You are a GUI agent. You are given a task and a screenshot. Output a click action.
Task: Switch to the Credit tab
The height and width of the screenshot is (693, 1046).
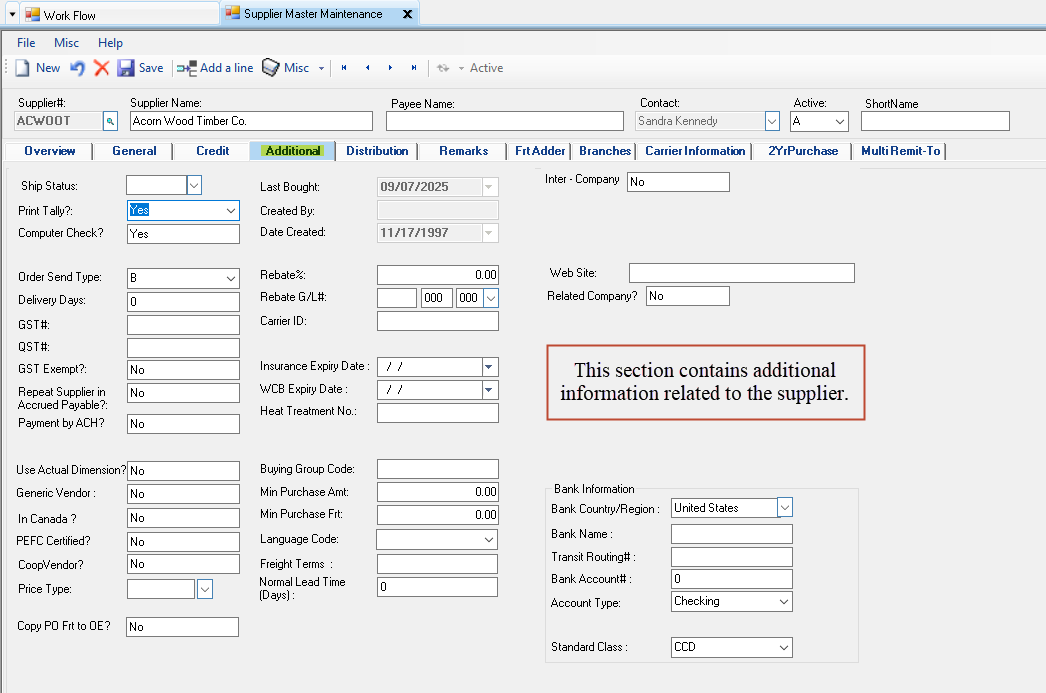[212, 151]
